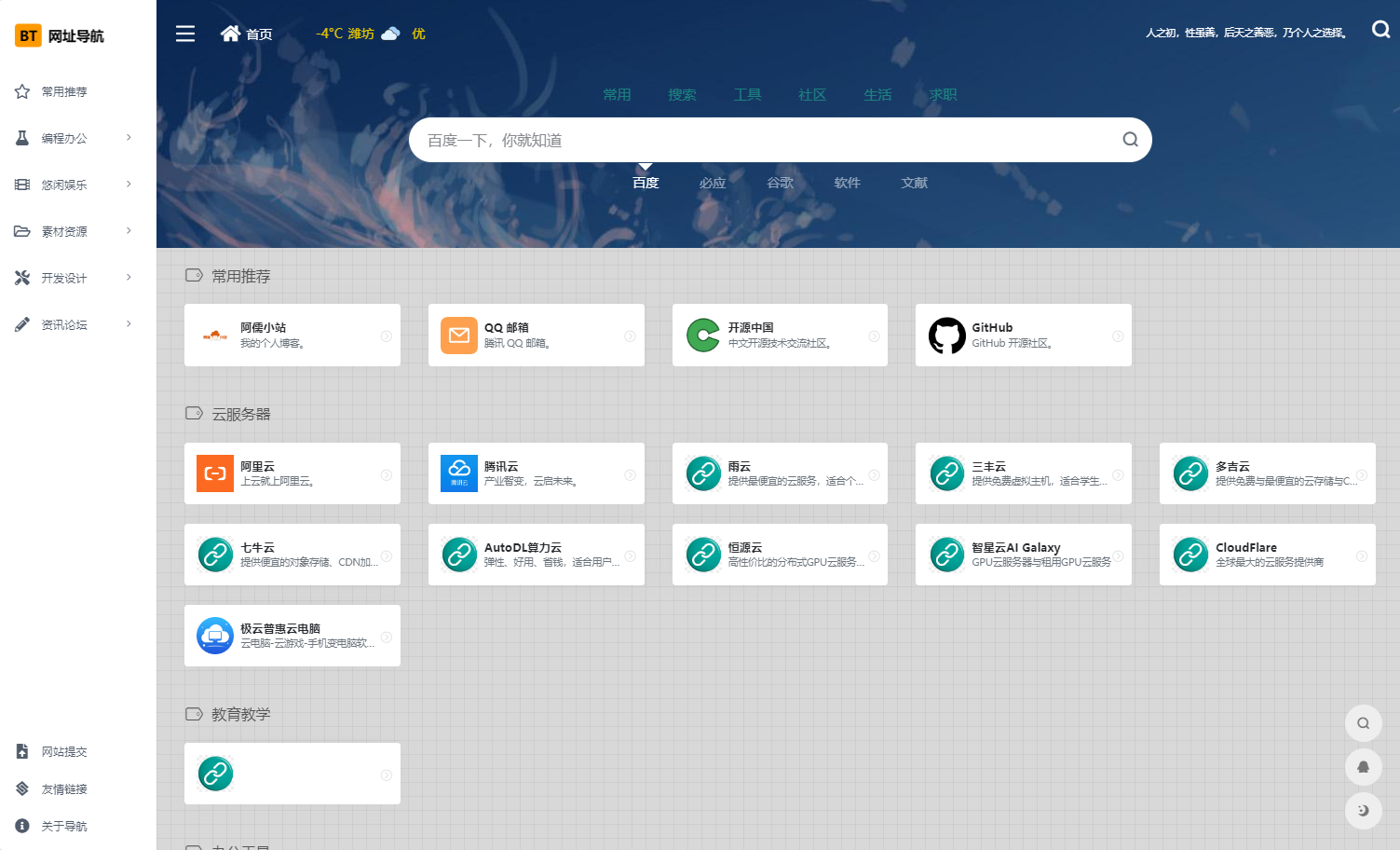Open the 智星云AI Galaxy site card
1400x850 pixels.
(1024, 555)
